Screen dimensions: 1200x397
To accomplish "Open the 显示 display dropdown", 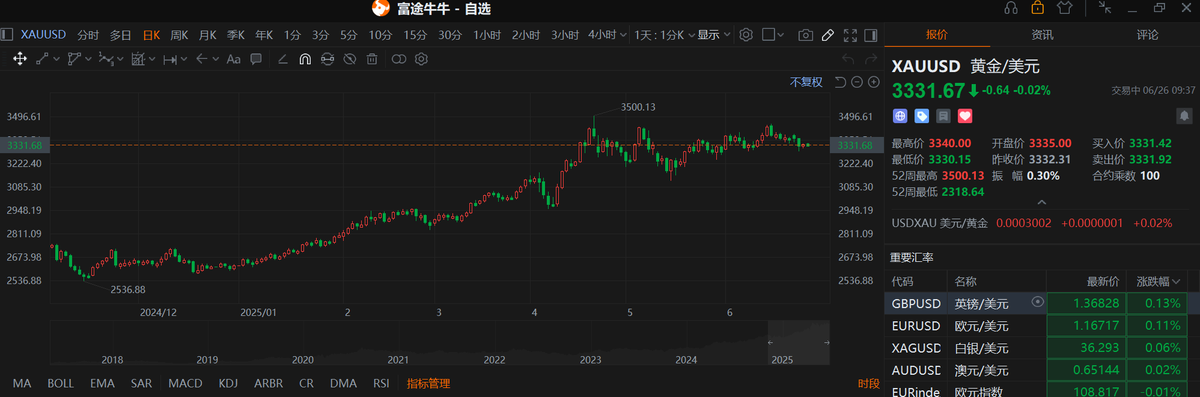I will pyautogui.click(x=714, y=35).
